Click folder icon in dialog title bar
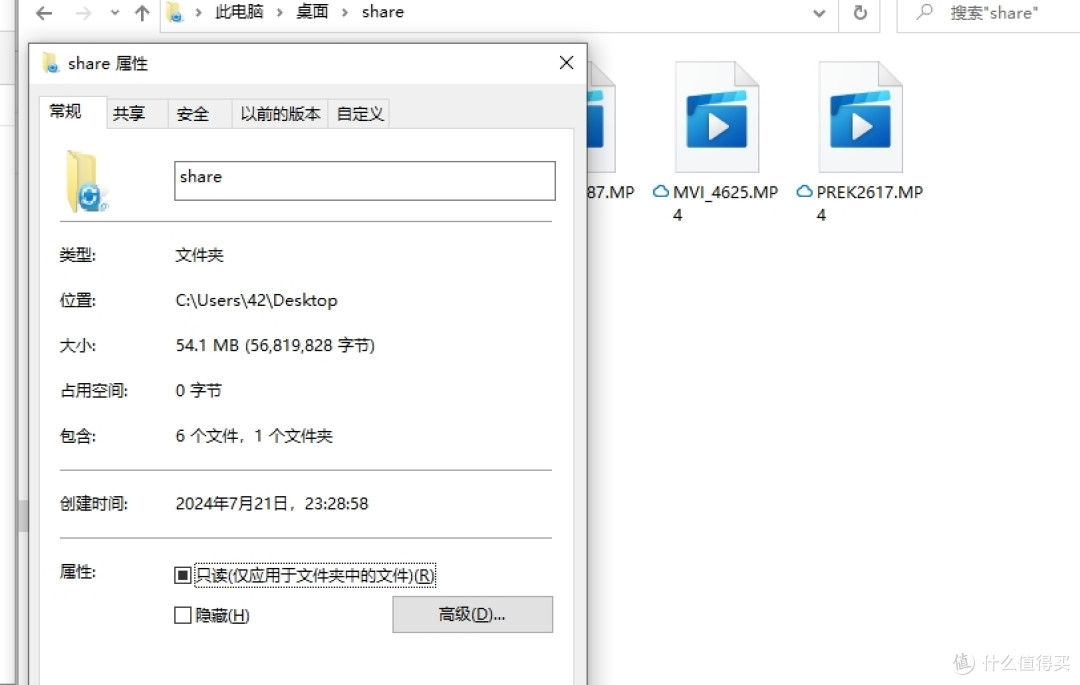This screenshot has height=685, width=1080. coord(51,63)
